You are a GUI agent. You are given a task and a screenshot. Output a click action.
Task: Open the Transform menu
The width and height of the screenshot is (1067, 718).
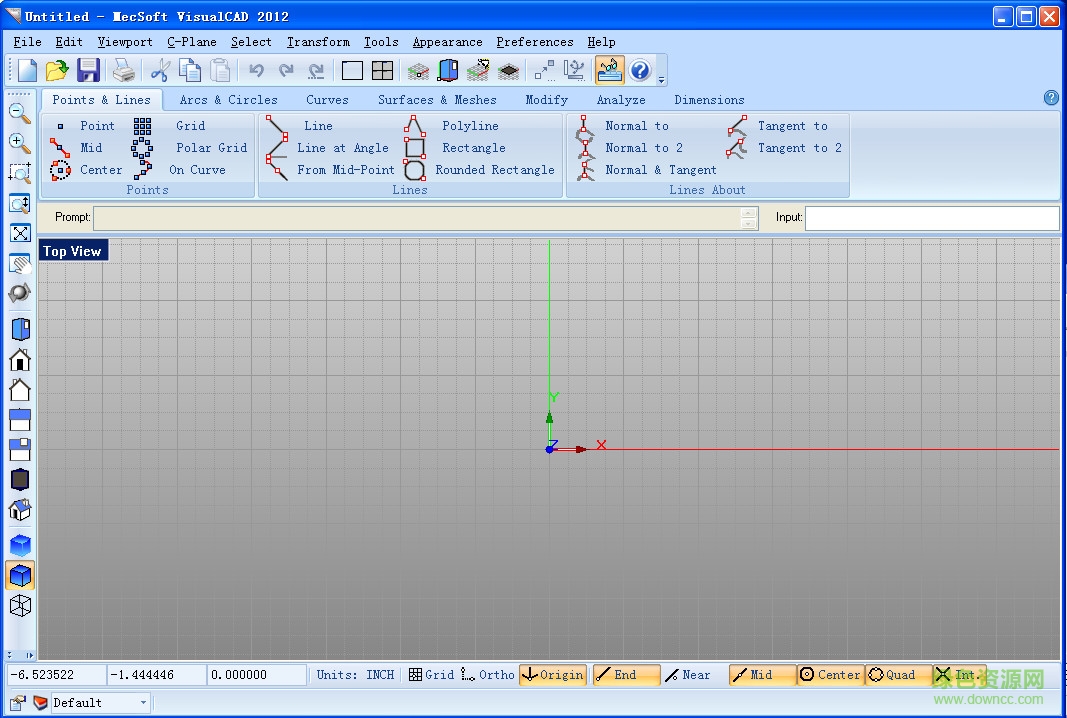pyautogui.click(x=318, y=42)
